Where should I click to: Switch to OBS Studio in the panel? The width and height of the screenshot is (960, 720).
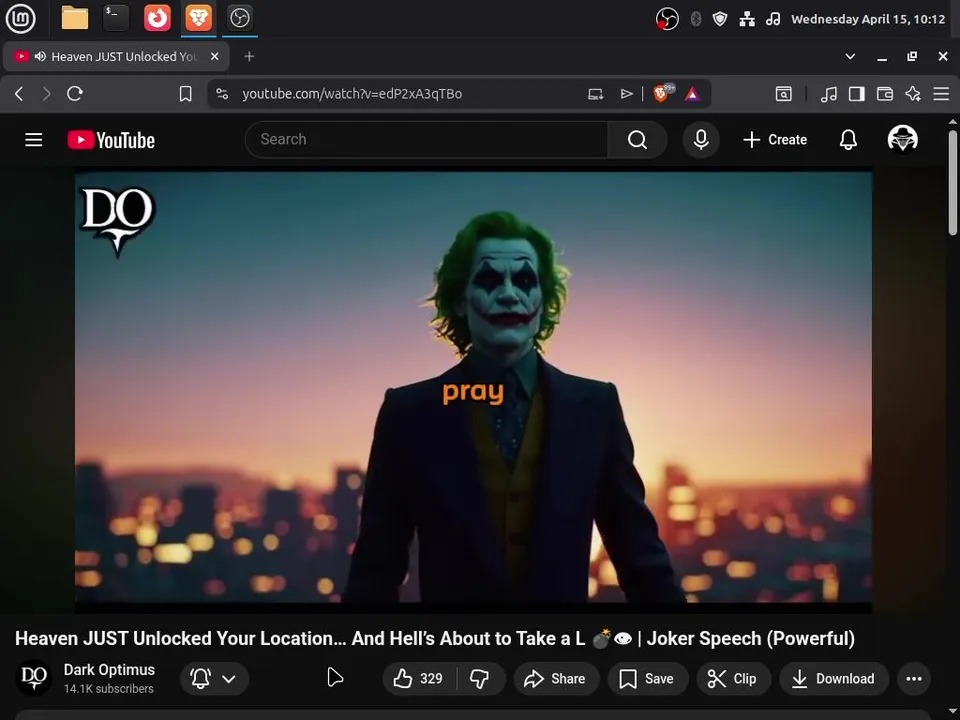pos(239,18)
